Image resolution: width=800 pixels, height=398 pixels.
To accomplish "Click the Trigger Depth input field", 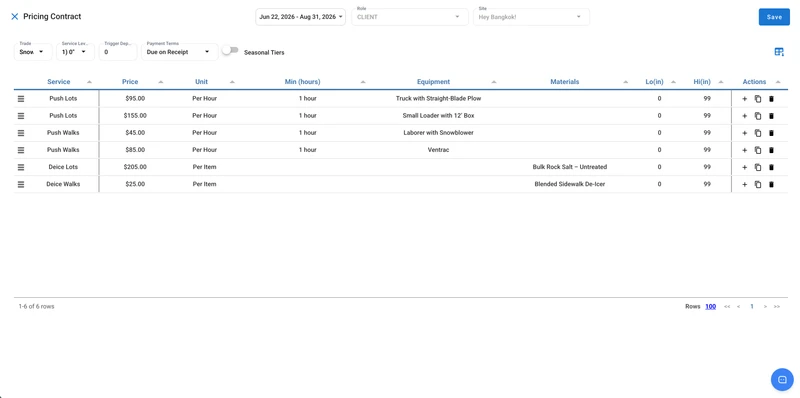I will (x=118, y=52).
